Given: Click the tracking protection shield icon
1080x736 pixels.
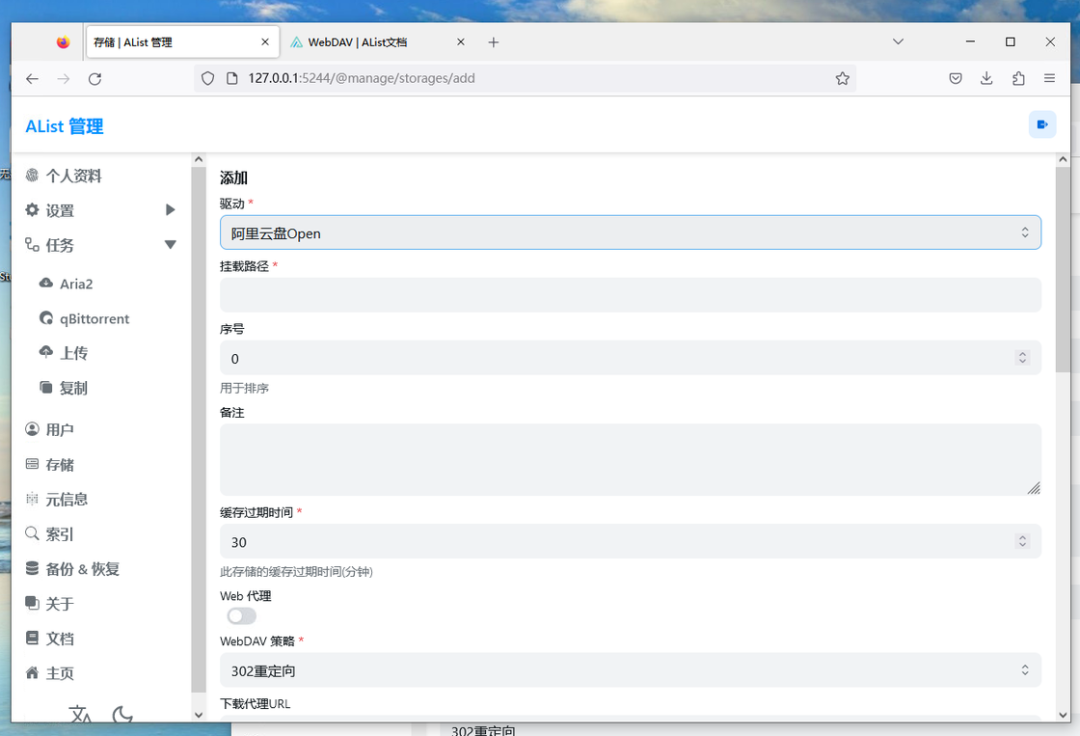Looking at the screenshot, I should [x=207, y=78].
